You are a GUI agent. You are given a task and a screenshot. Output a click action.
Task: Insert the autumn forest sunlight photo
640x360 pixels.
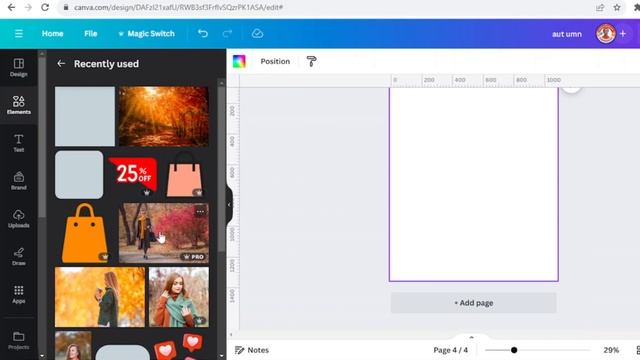(164, 116)
